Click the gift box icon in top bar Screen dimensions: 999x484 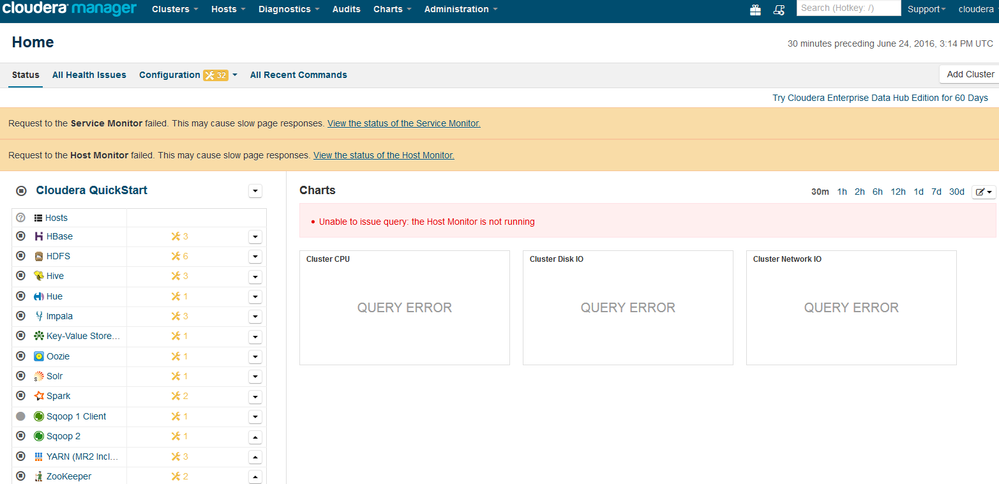(x=755, y=10)
